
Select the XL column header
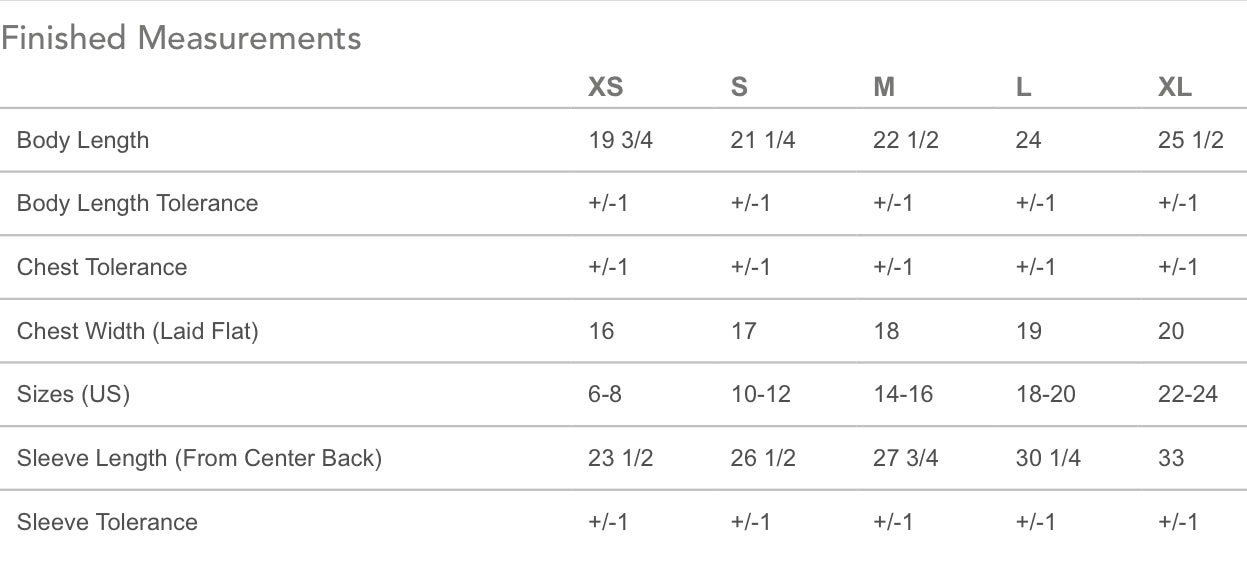point(1175,87)
